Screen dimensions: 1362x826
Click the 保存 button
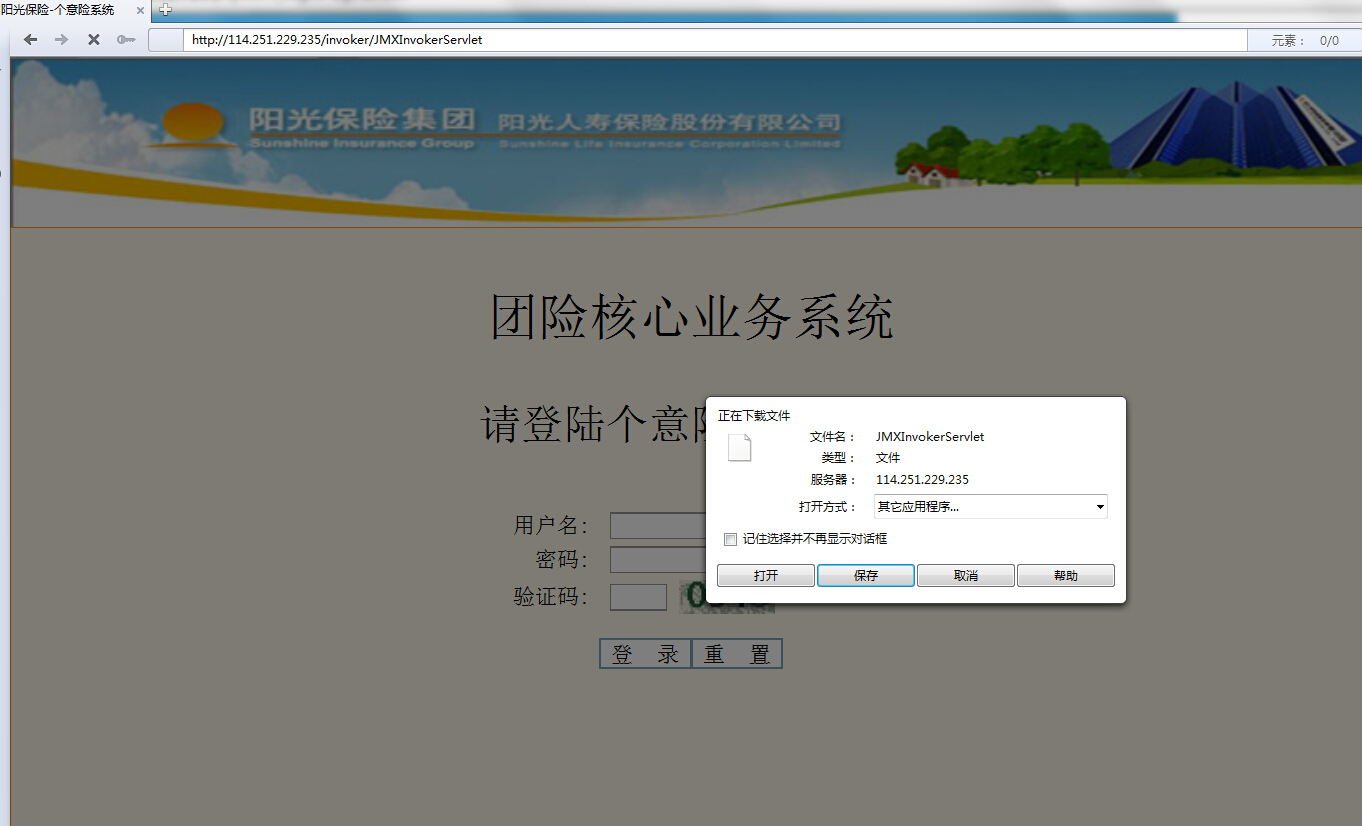tap(866, 576)
